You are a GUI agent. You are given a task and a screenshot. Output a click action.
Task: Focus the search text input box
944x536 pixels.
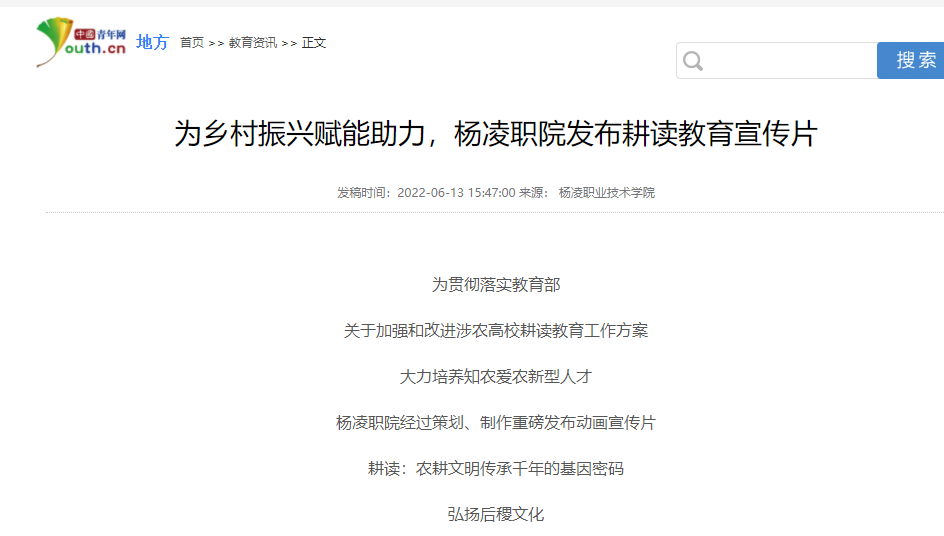[790, 61]
